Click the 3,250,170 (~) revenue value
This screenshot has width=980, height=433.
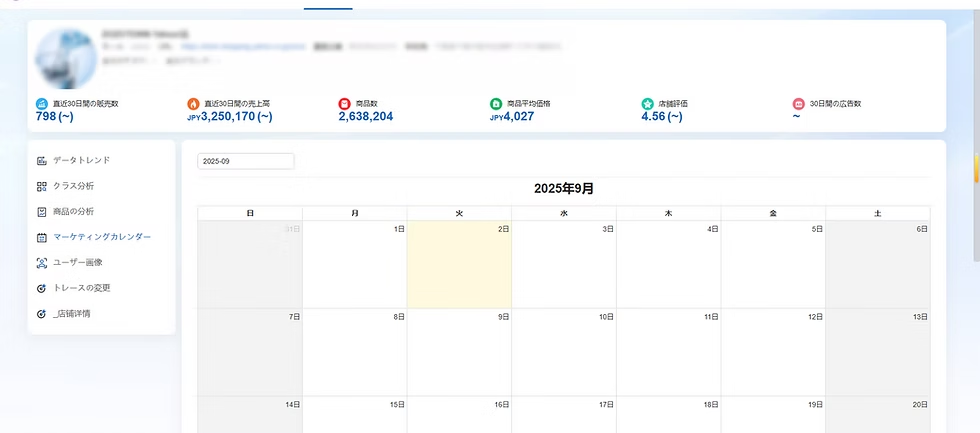[x=236, y=116]
